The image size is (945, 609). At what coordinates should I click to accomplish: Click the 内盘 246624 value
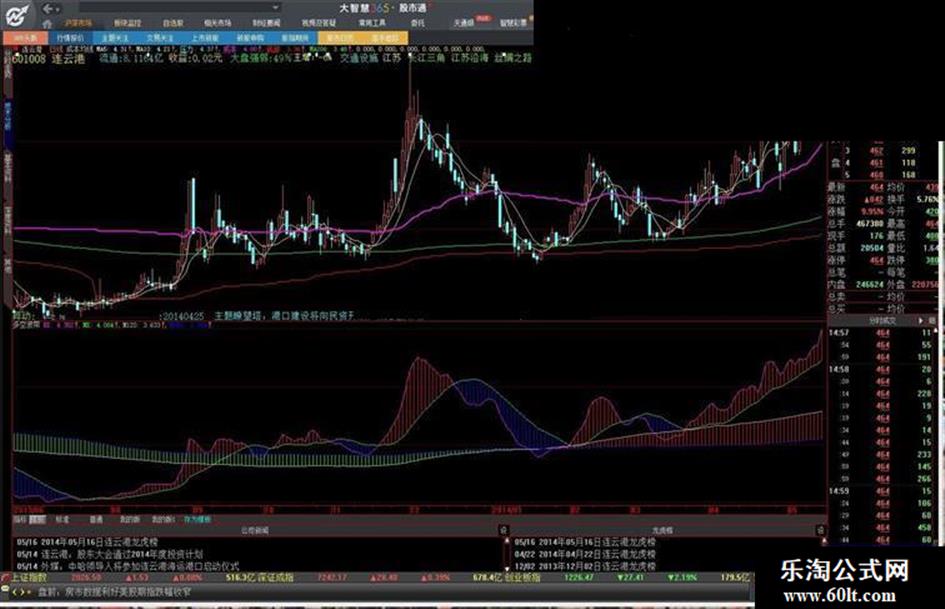(870, 284)
